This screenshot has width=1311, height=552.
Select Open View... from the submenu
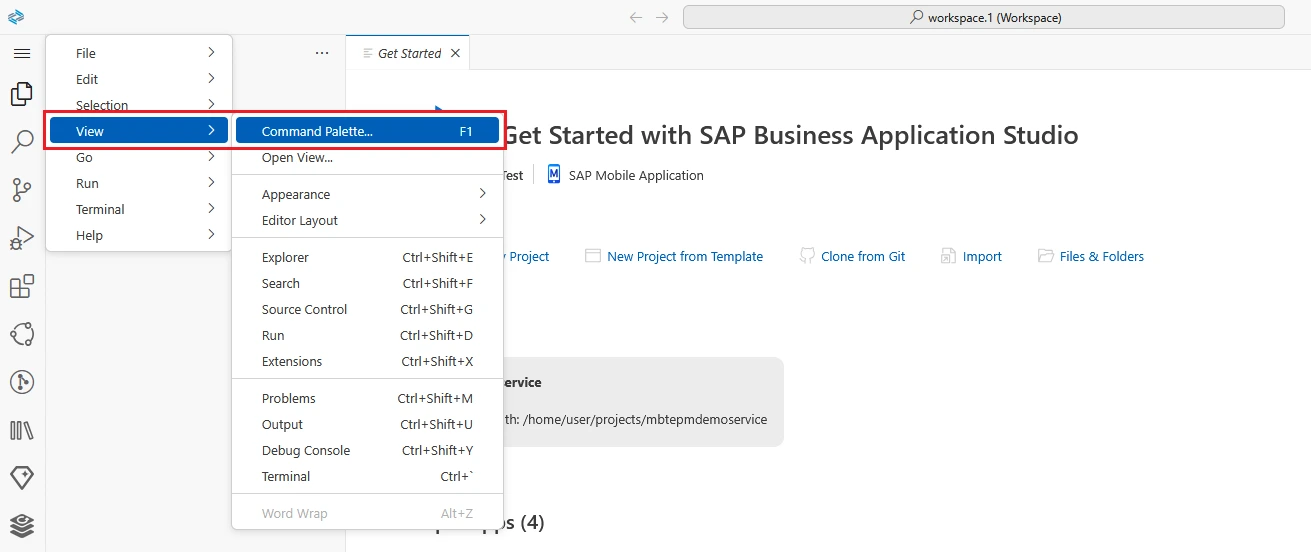point(367,157)
